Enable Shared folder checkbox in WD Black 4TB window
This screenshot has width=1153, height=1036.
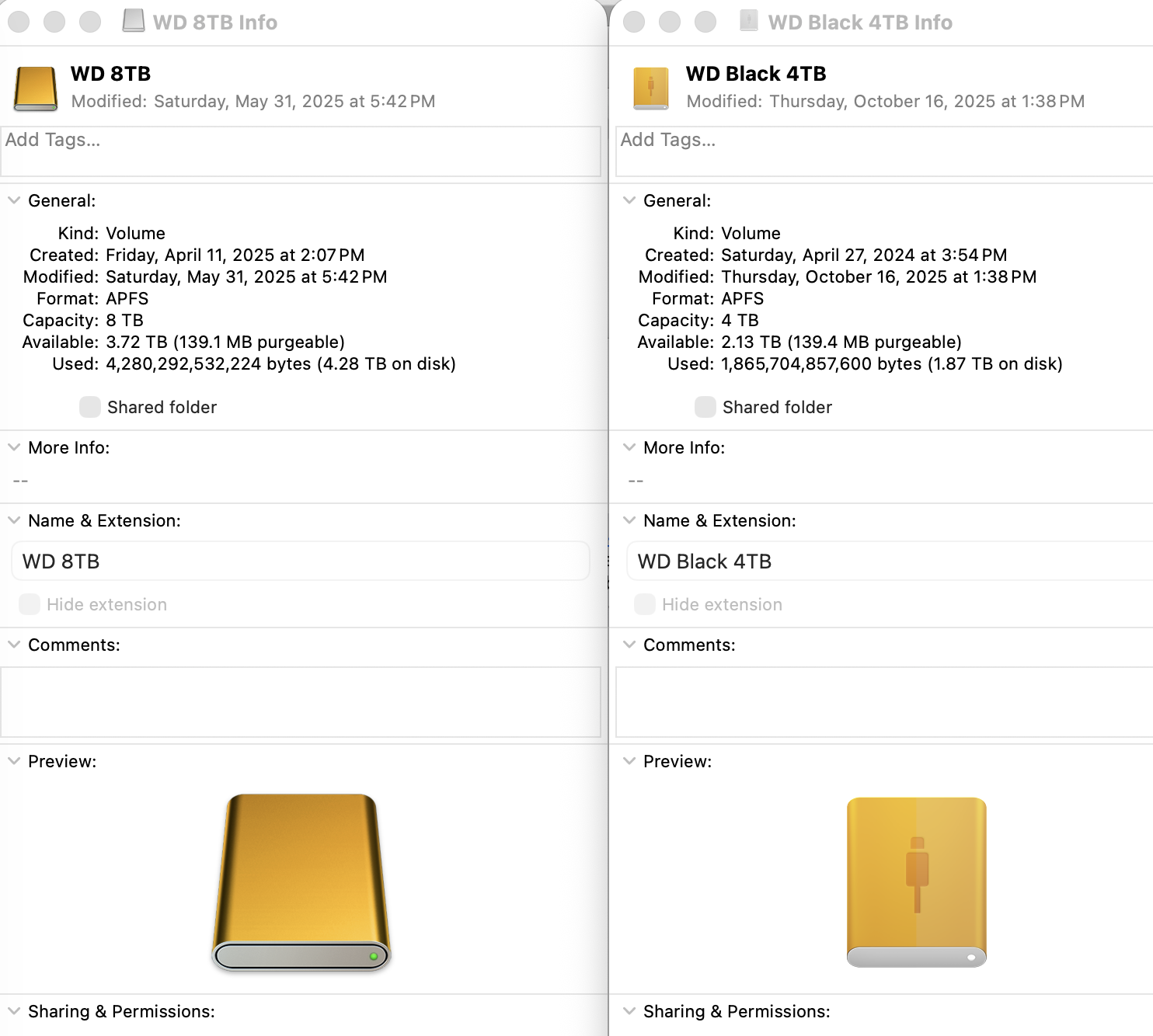click(705, 407)
